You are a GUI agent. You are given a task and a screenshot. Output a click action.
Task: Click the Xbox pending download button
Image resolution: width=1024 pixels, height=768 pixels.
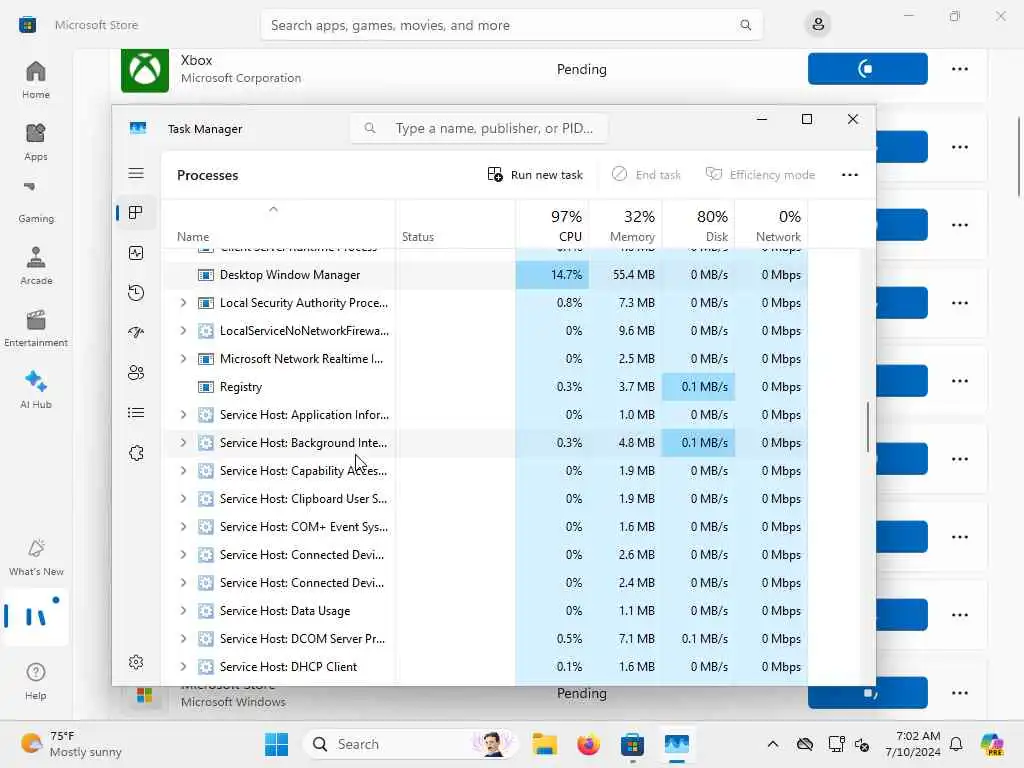867,69
